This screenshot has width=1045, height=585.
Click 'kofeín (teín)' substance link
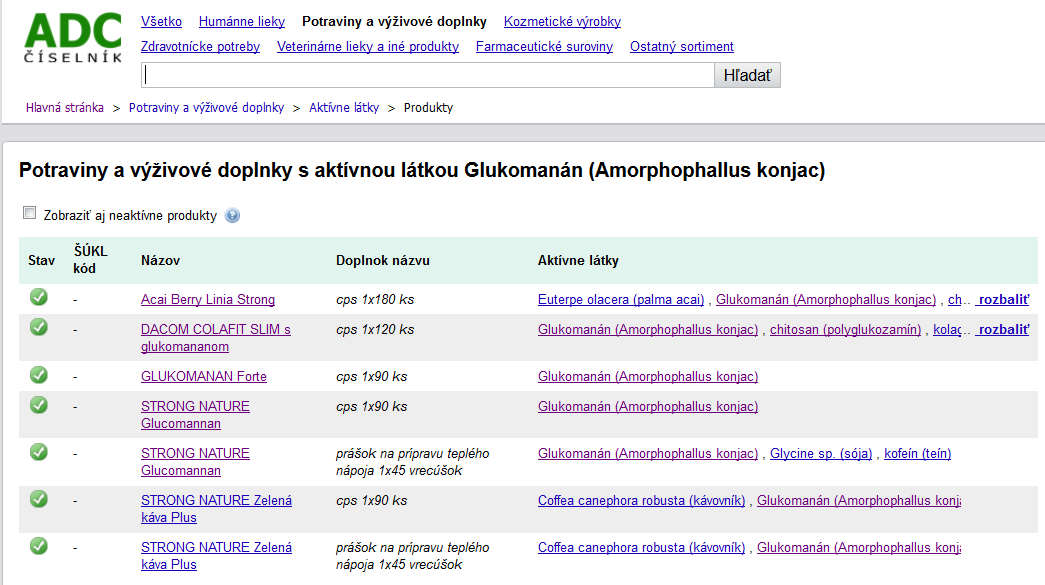click(x=918, y=454)
